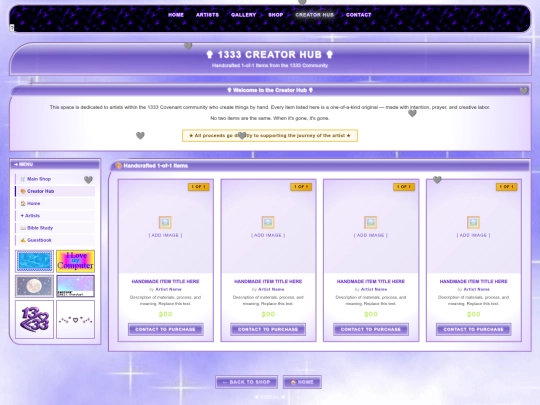Click first card's 1 OF 1 badge
Viewport: 540px width, 405px height.
point(199,187)
